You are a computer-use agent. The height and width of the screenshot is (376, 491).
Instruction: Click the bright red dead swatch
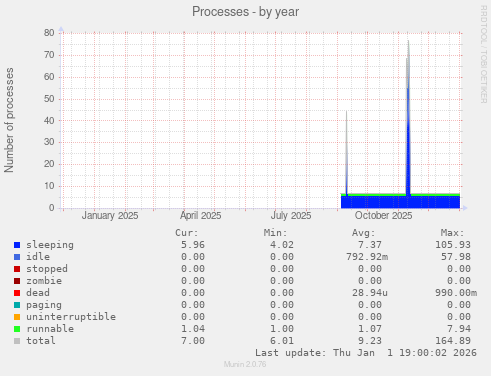tap(17, 293)
